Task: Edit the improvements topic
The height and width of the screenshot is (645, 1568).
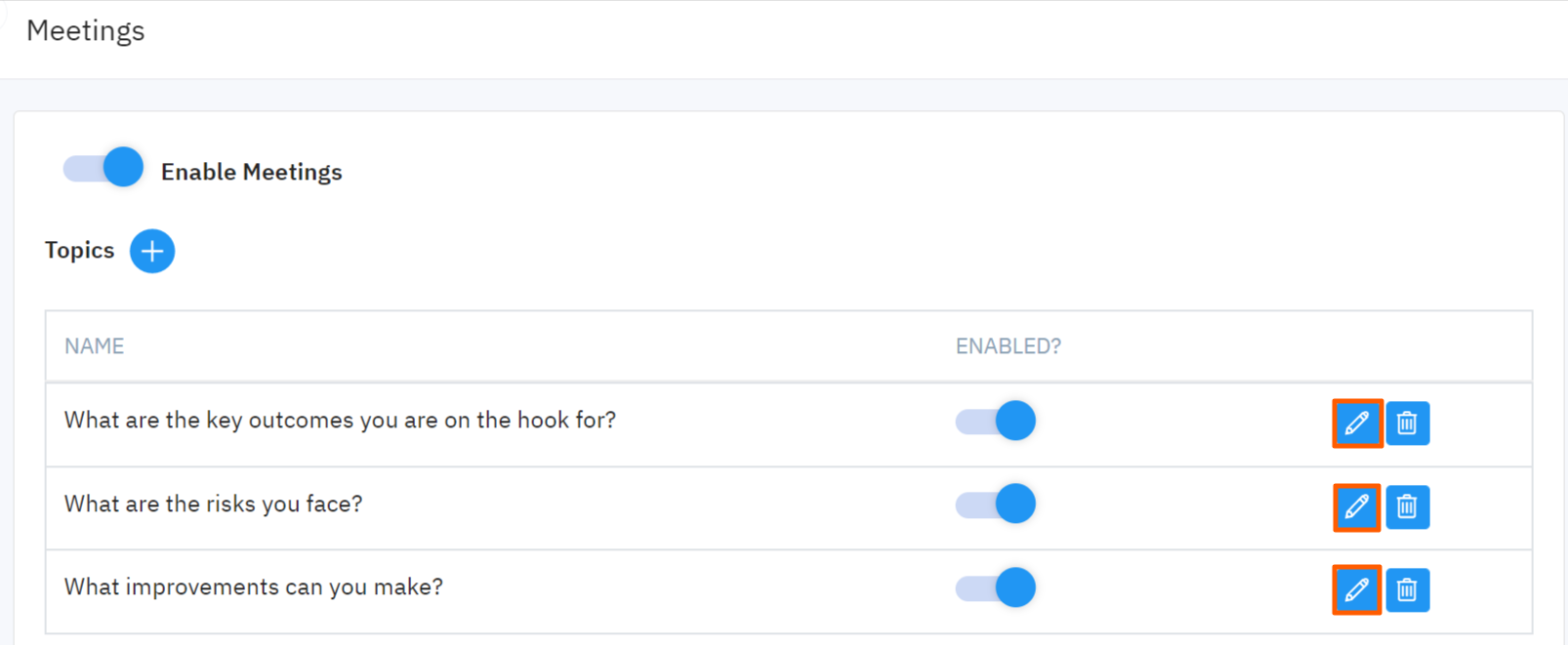Action: pyautogui.click(x=1357, y=589)
